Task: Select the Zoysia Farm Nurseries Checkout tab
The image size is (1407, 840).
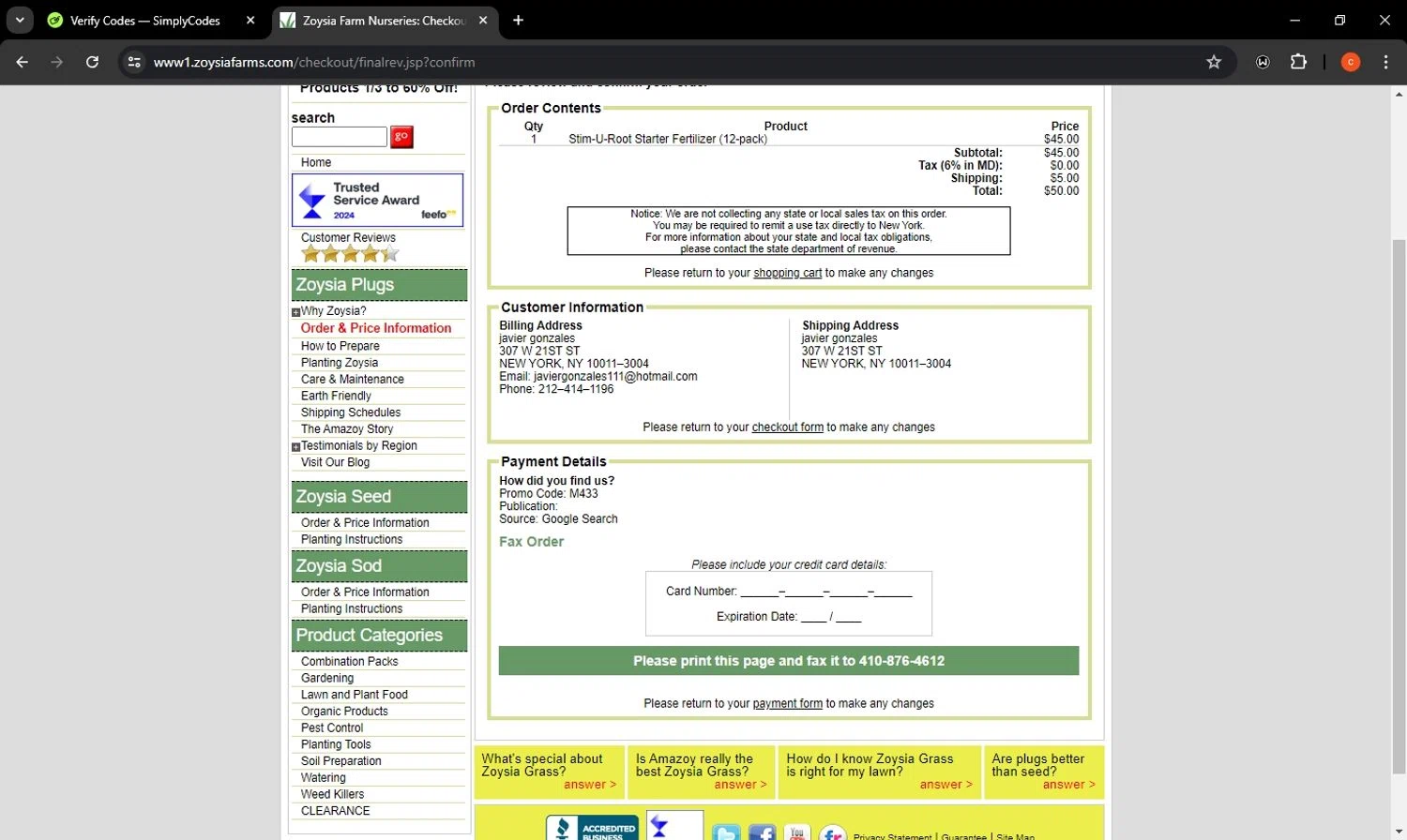Action: (385, 20)
